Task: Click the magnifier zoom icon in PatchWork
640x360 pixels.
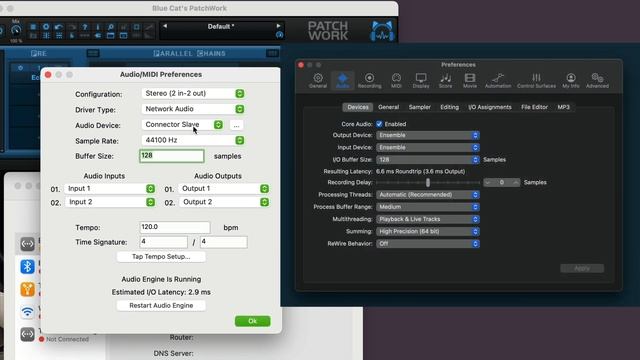Action: click(x=111, y=27)
